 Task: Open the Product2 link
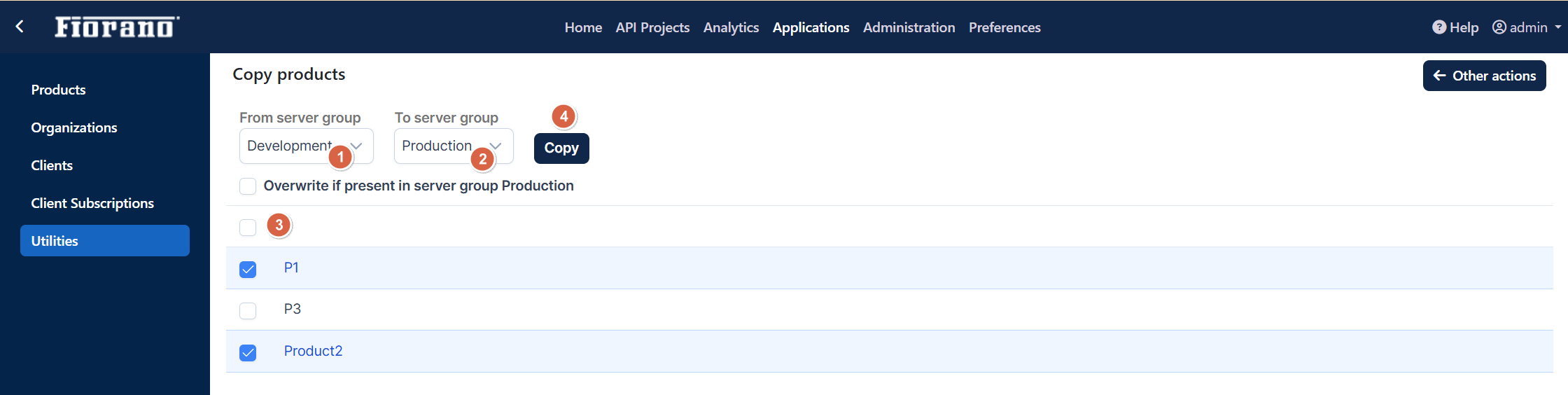[313, 351]
